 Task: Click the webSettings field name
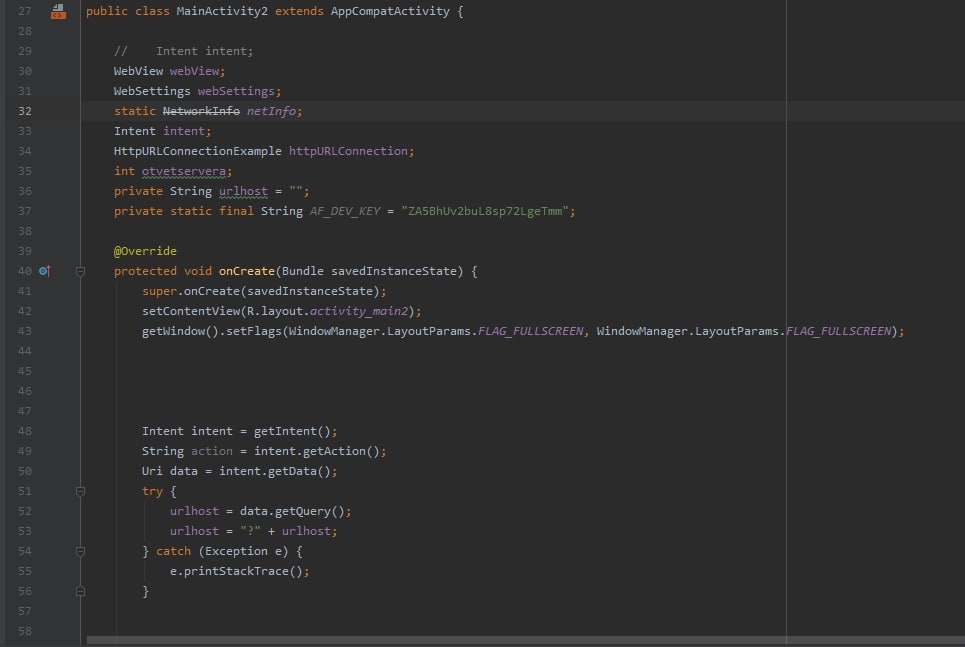coord(236,91)
